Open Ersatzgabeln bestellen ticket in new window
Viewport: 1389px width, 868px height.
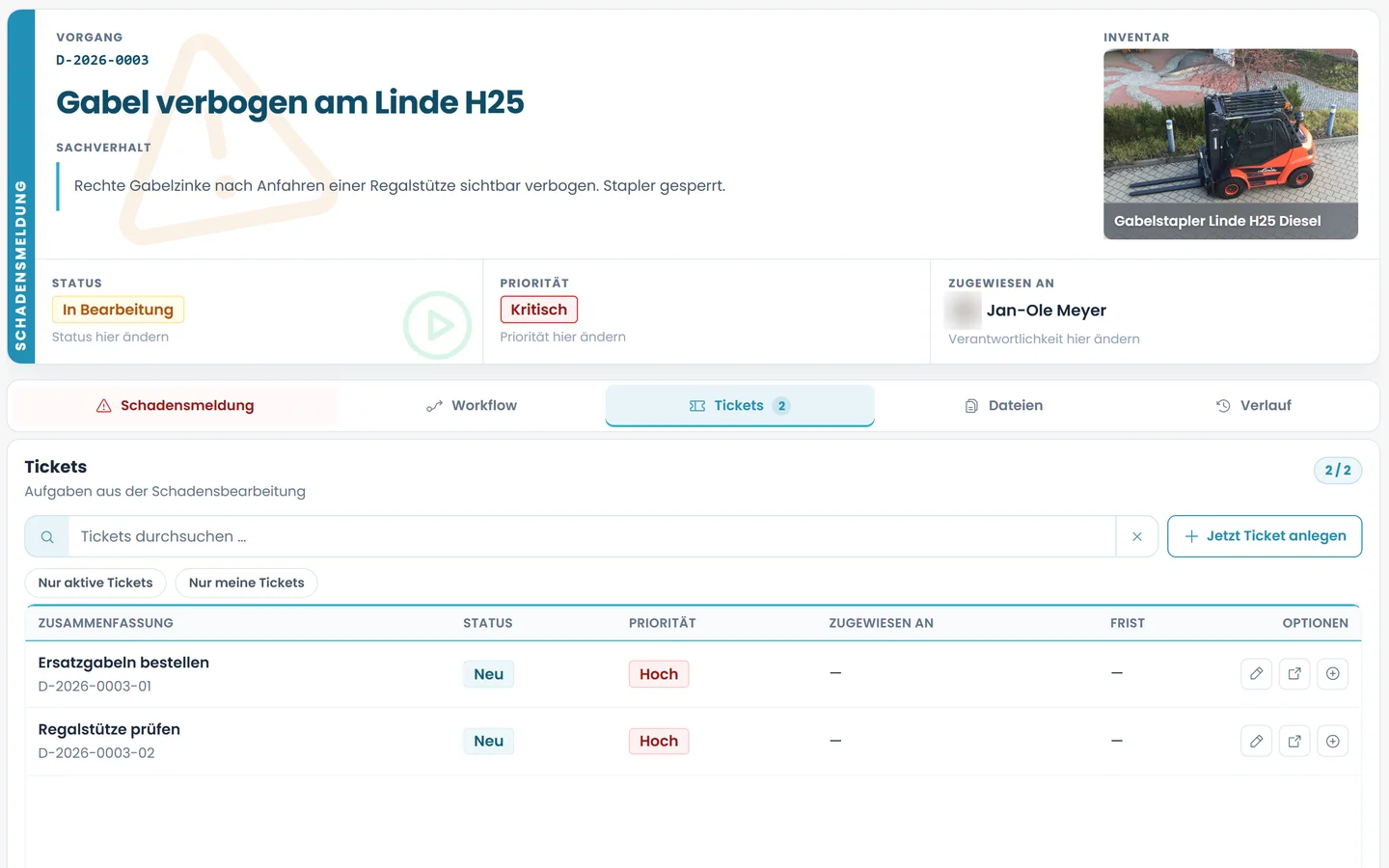(x=1294, y=674)
